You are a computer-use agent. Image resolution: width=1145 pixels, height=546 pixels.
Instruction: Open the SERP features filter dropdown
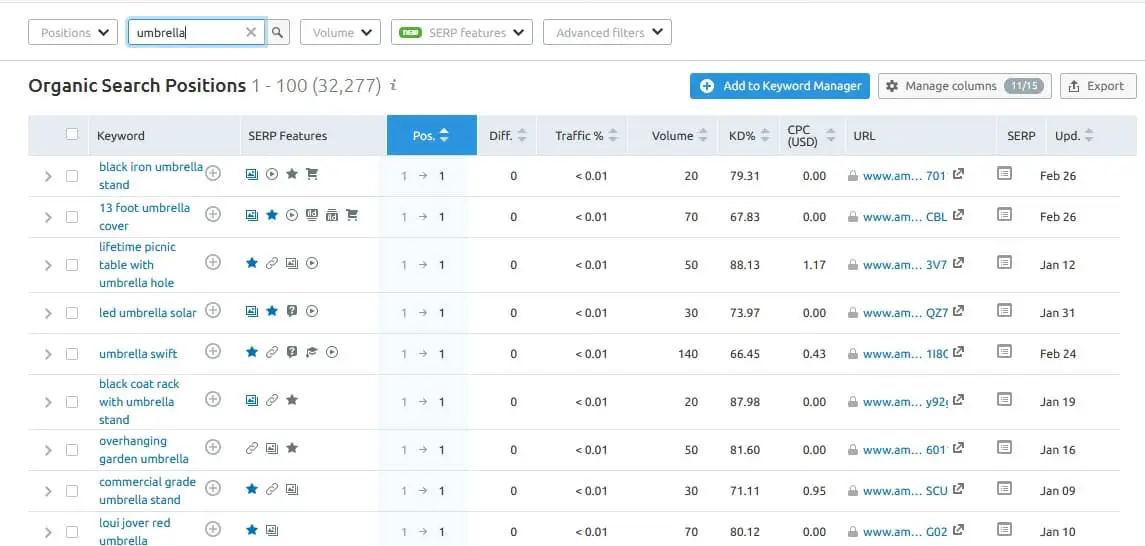tap(462, 33)
